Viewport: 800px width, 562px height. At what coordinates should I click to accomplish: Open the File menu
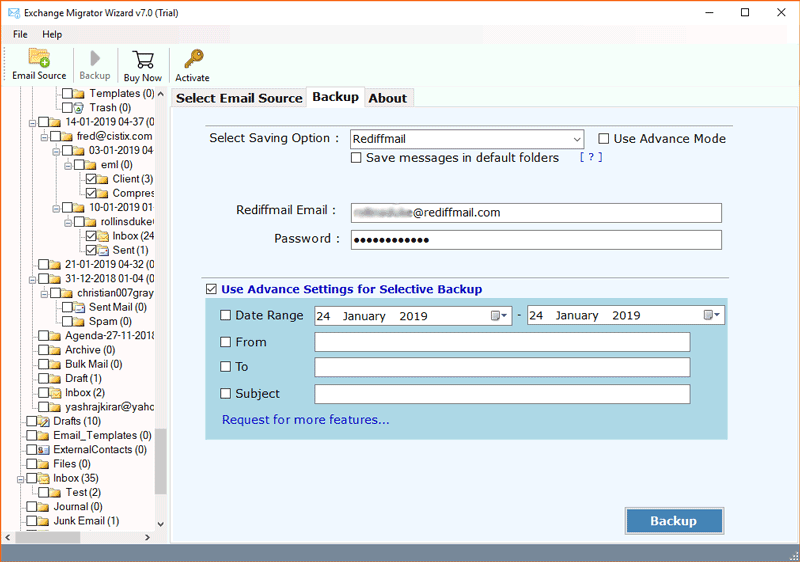(x=20, y=34)
